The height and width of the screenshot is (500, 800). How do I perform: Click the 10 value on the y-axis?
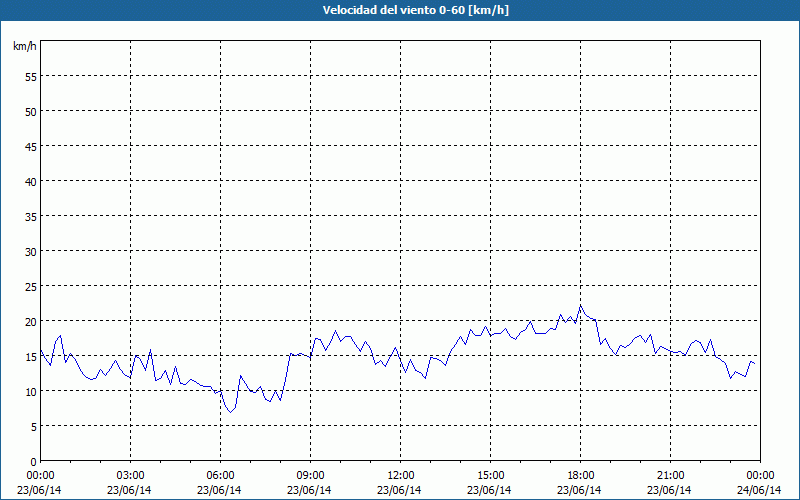tap(31, 391)
